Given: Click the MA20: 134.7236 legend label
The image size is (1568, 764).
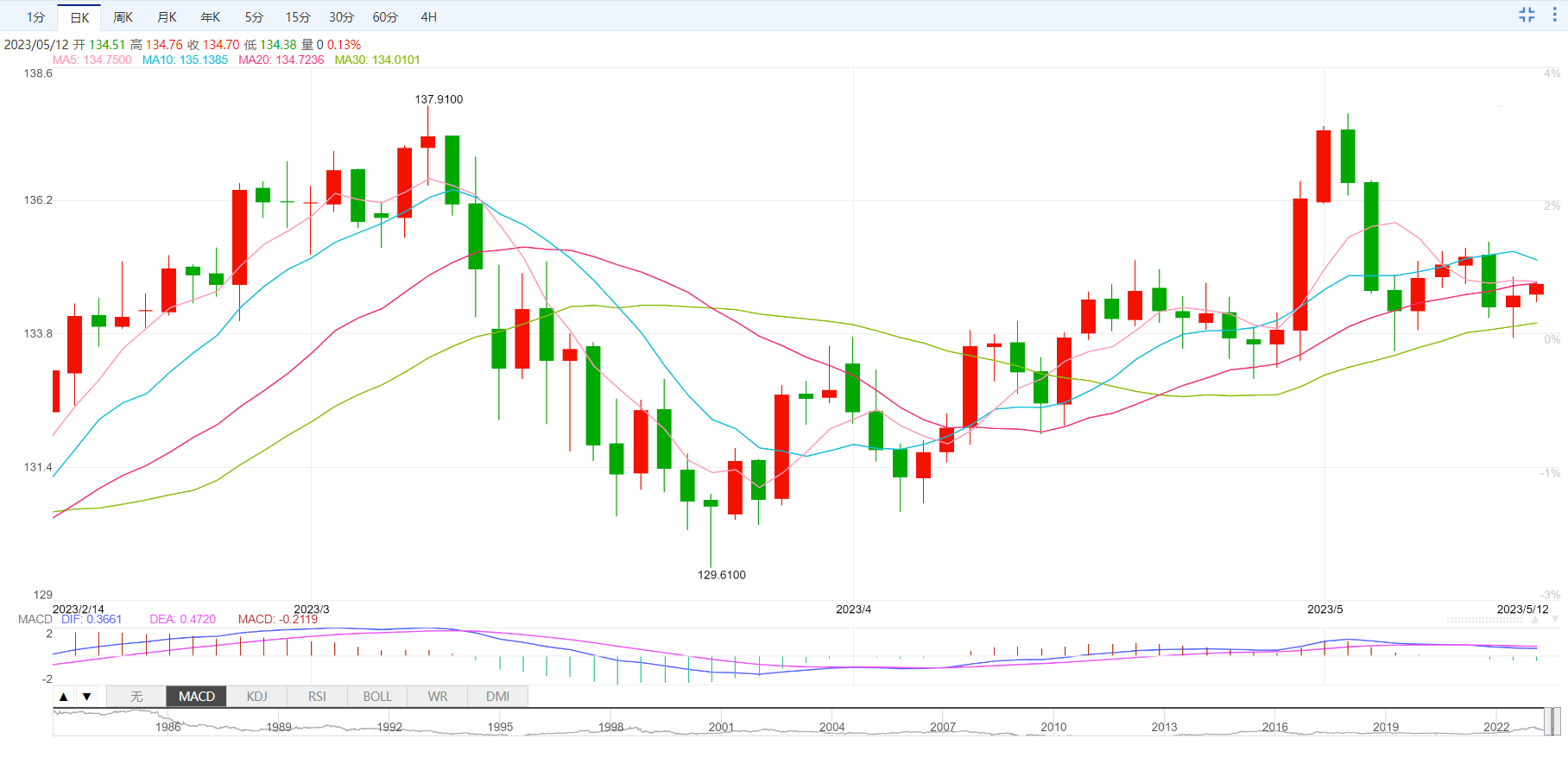Looking at the screenshot, I should (x=281, y=60).
